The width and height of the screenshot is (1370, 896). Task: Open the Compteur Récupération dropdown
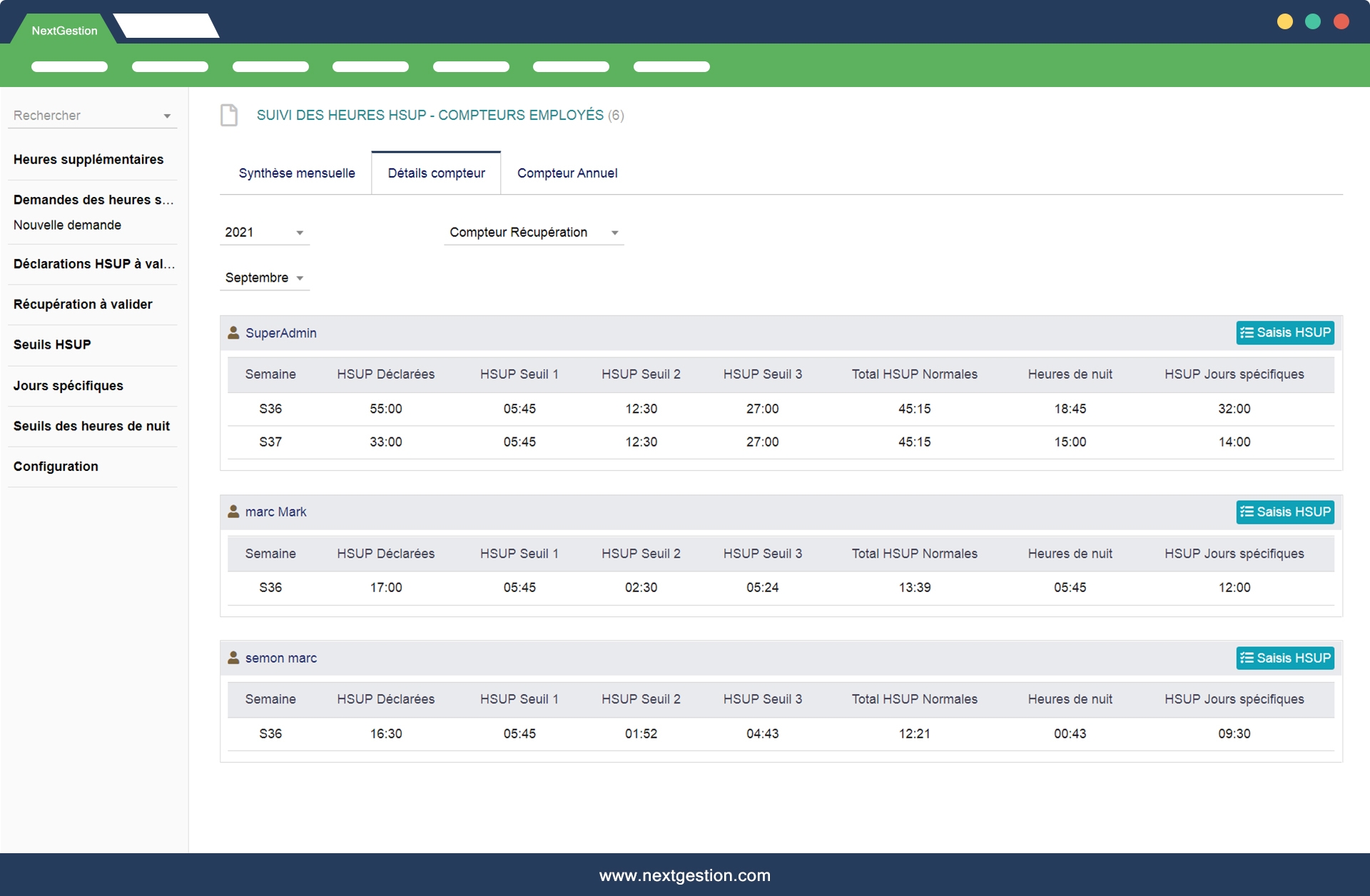click(x=533, y=233)
